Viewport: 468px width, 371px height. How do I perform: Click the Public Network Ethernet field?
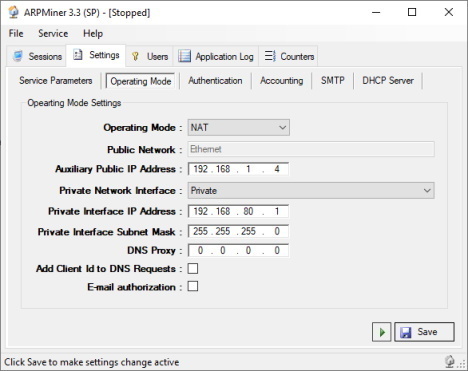pos(311,149)
